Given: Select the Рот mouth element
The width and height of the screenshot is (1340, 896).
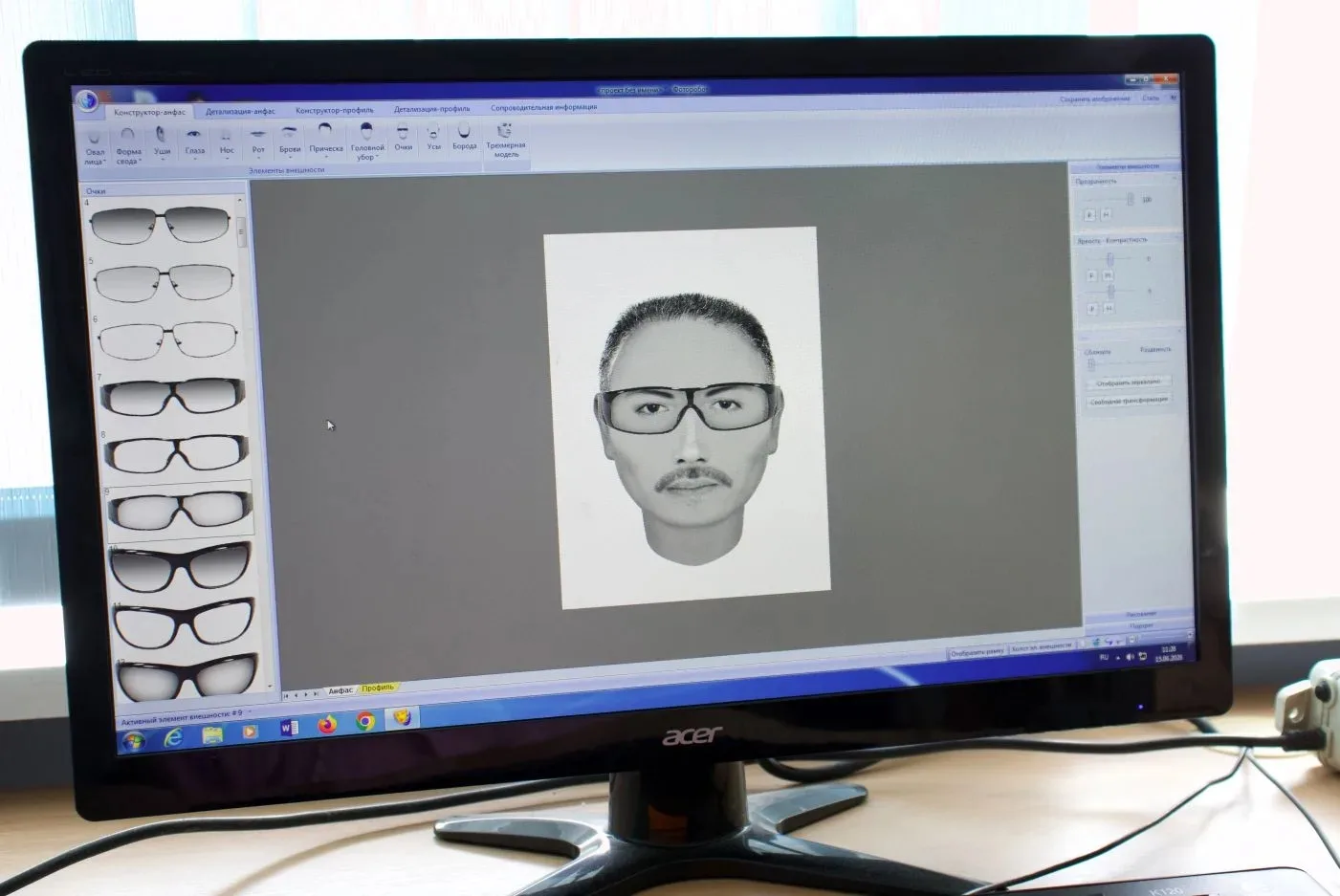Looking at the screenshot, I should pyautogui.click(x=258, y=141).
